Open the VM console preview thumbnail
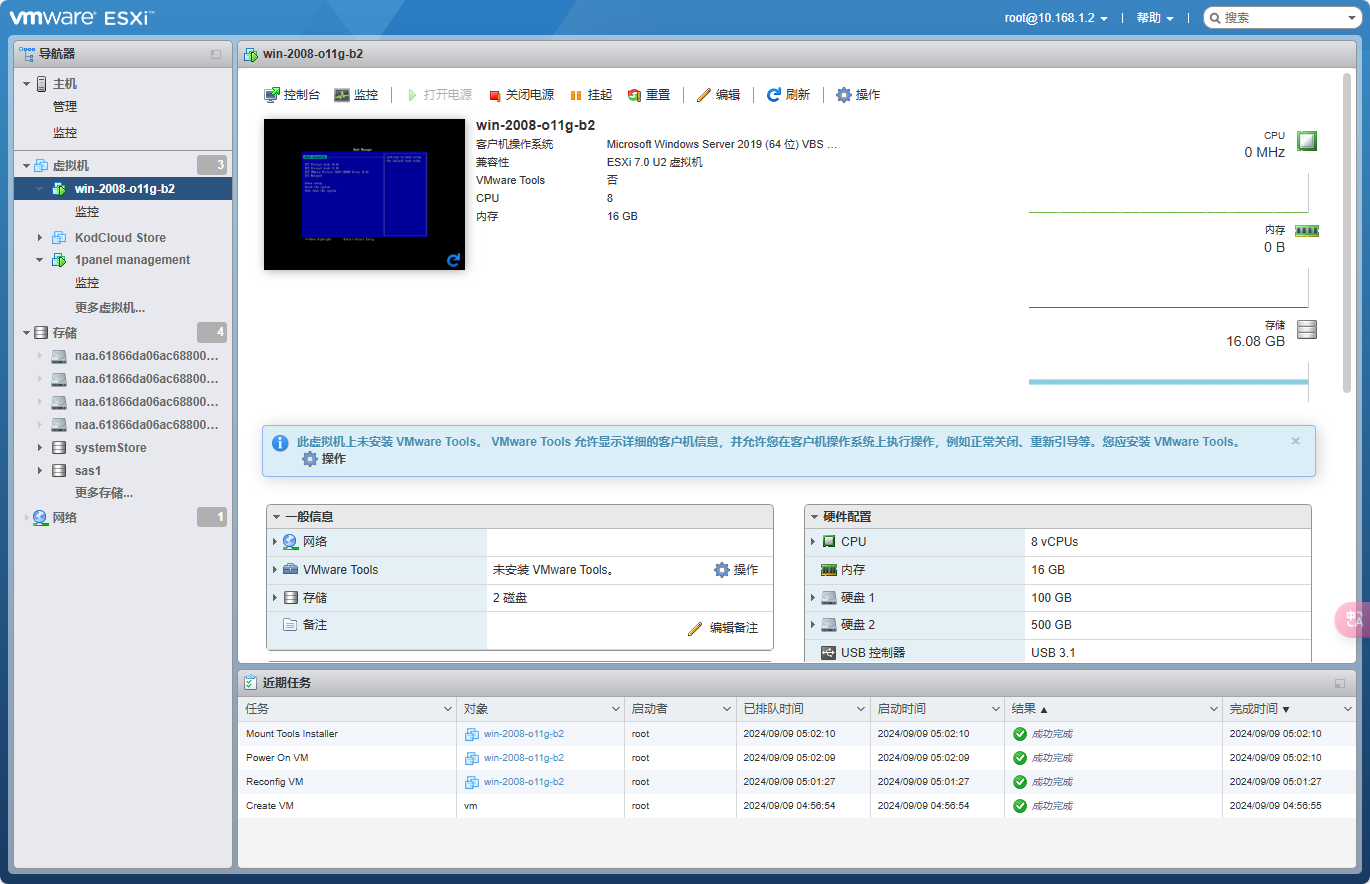The width and height of the screenshot is (1370, 884). tap(364, 194)
